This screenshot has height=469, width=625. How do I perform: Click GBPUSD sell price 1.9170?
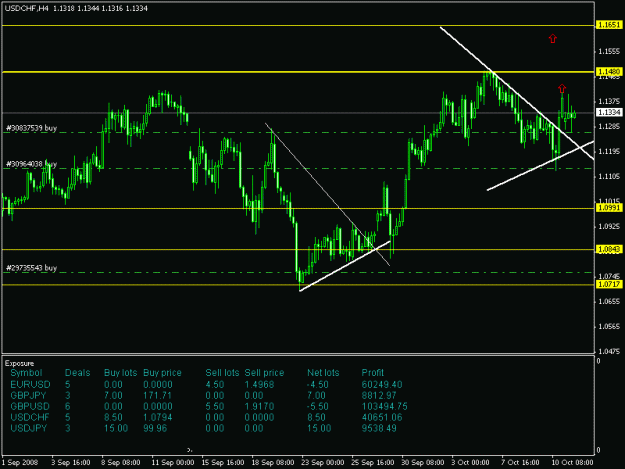[x=259, y=406]
